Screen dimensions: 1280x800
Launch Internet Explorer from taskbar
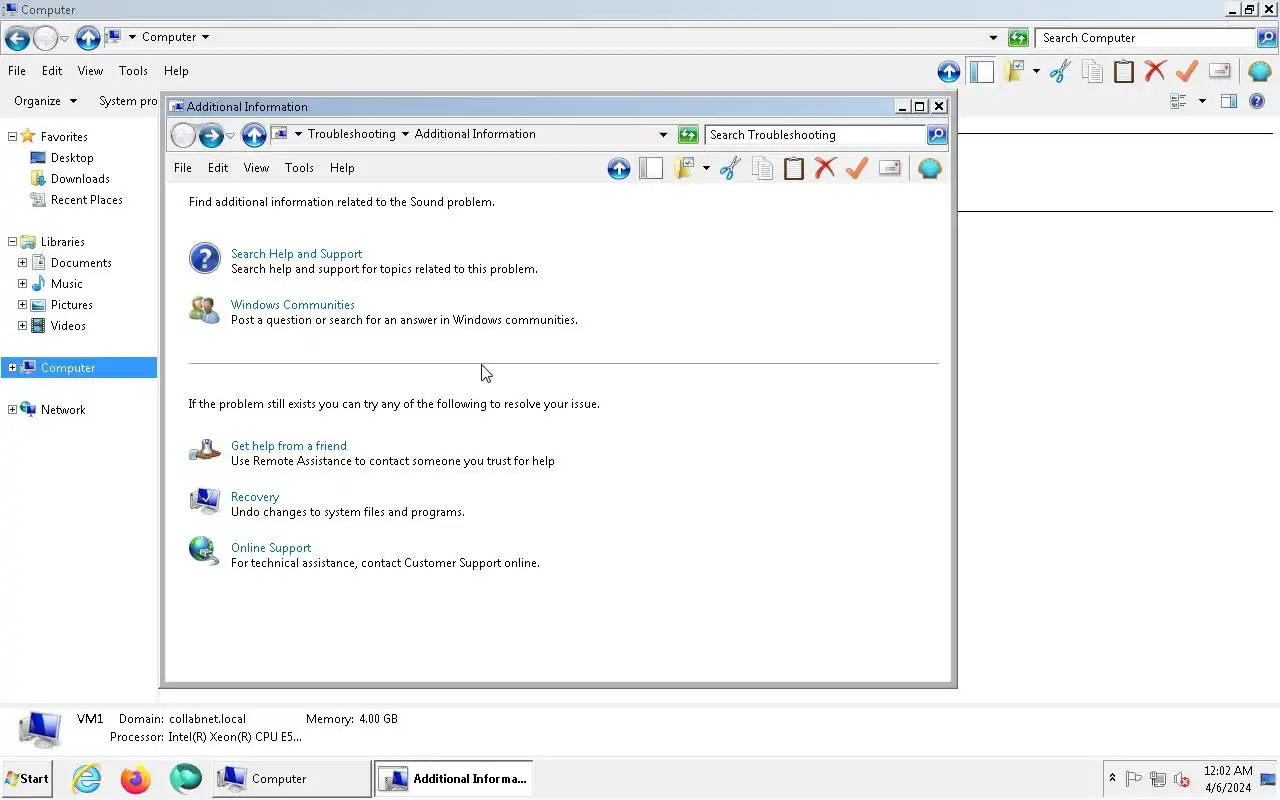(87, 778)
